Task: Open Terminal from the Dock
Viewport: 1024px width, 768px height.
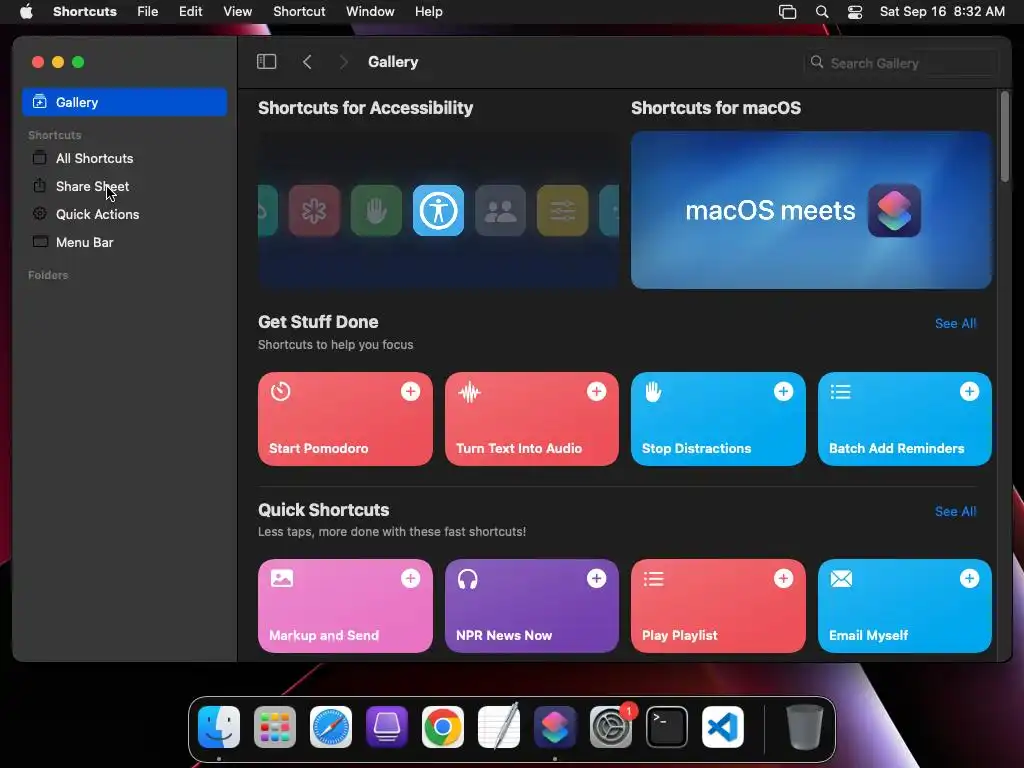Action: [667, 727]
